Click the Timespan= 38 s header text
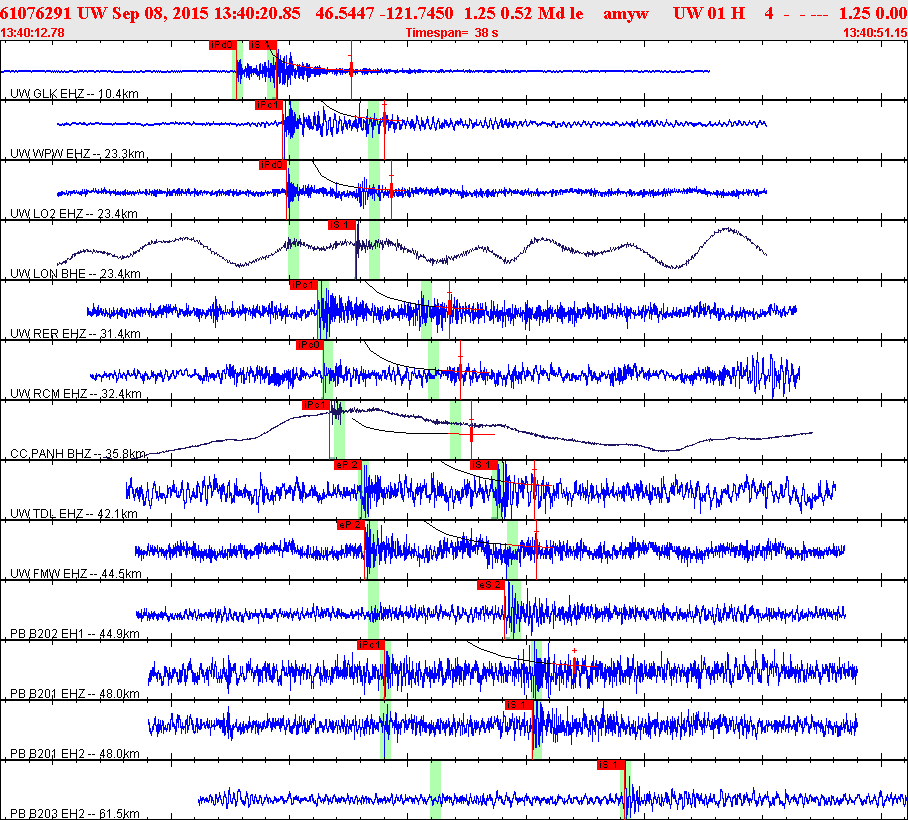The width and height of the screenshot is (908, 820). pyautogui.click(x=452, y=33)
